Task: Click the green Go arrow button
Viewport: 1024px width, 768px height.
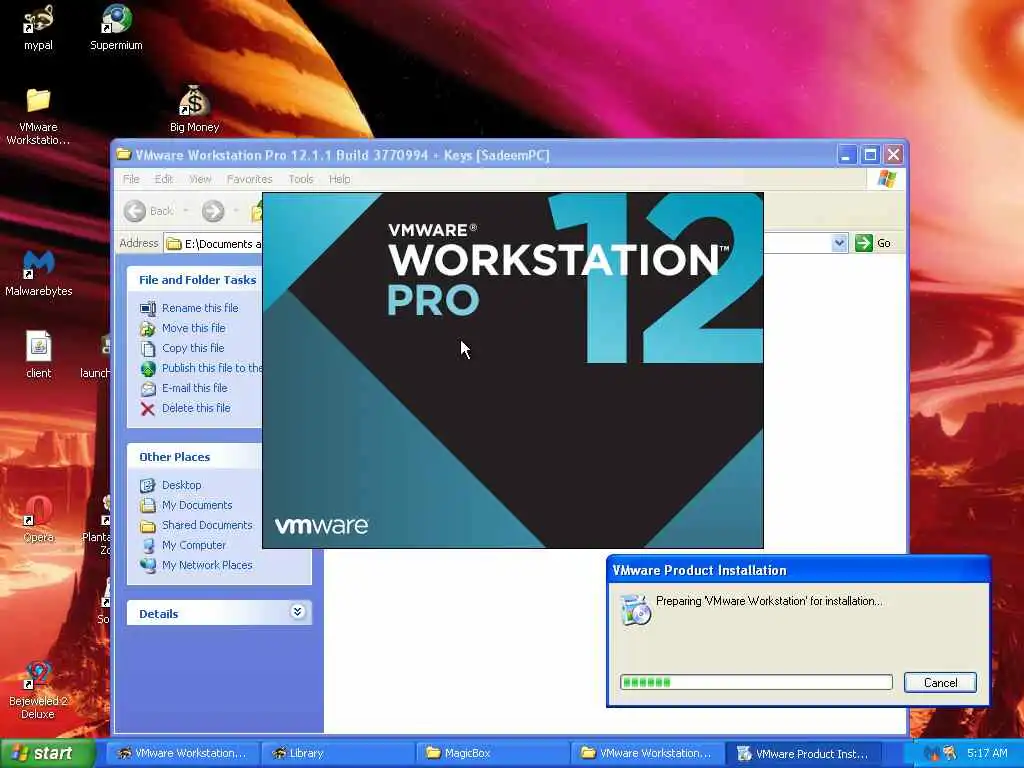Action: click(863, 243)
